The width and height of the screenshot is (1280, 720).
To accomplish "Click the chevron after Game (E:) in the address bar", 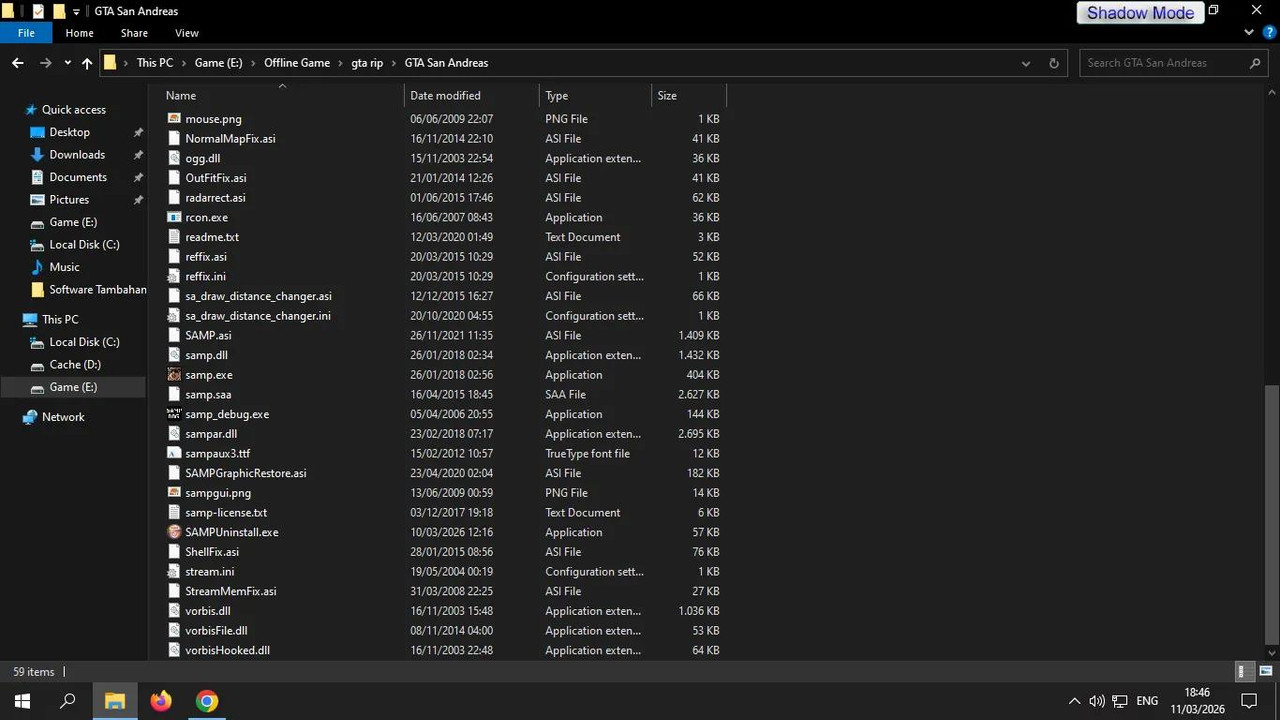I will point(253,63).
